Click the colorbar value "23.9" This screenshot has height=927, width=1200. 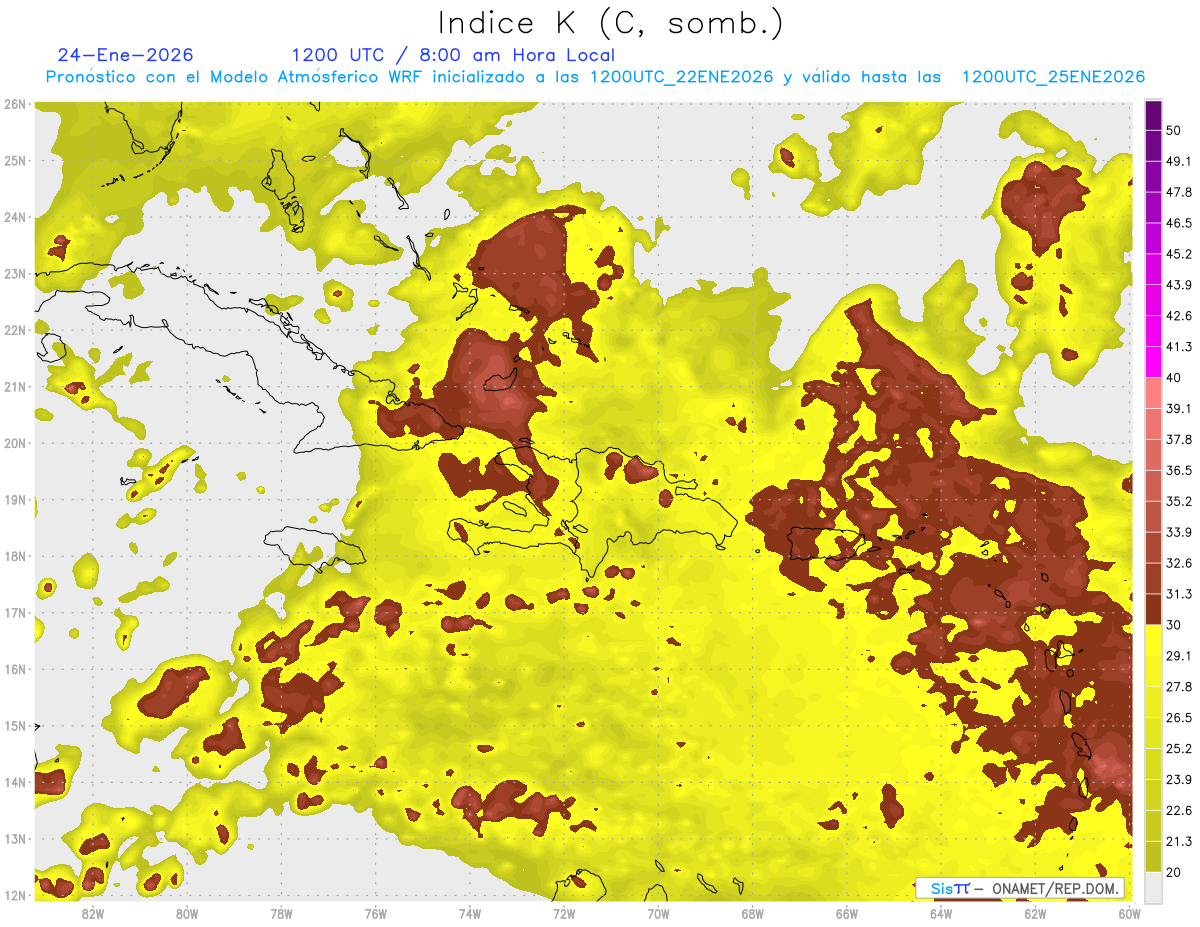(x=1178, y=779)
